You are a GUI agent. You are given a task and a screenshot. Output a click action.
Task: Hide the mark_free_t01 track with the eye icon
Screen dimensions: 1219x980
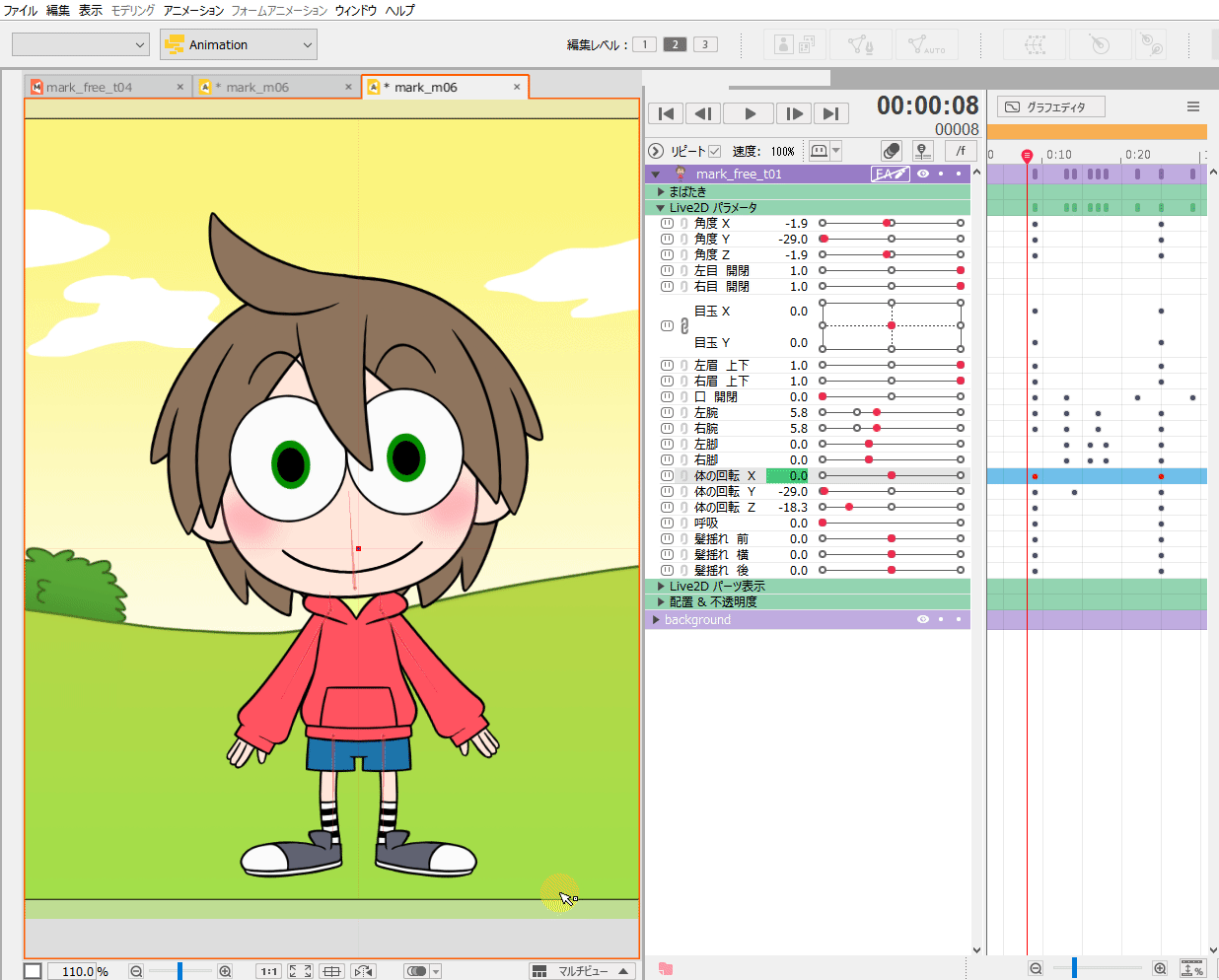(x=923, y=174)
